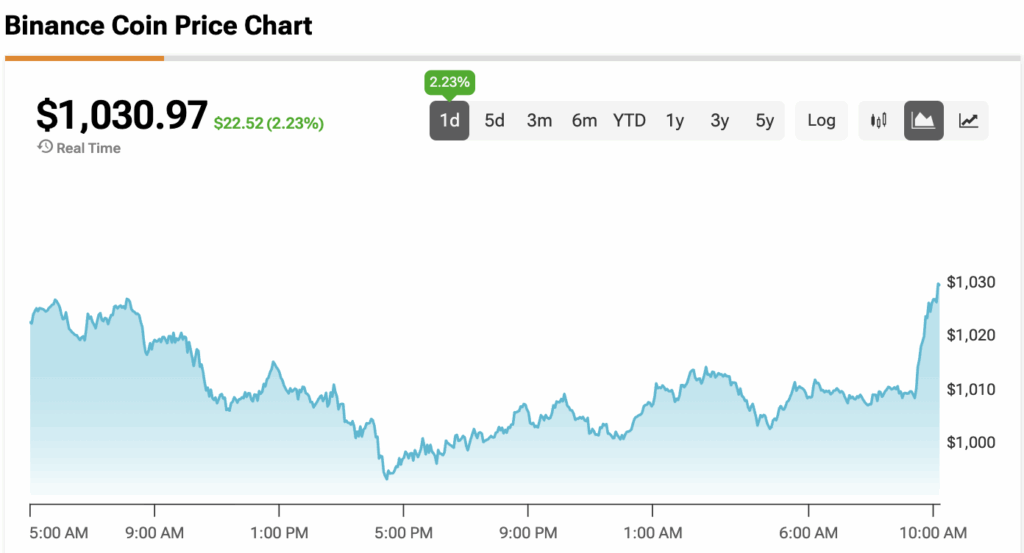The width and height of the screenshot is (1024, 553).
Task: Click the 5:00 PM time axis label
Action: click(x=403, y=533)
